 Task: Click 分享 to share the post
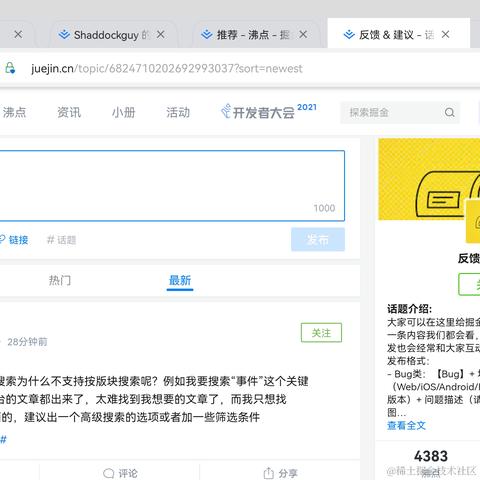[280, 473]
